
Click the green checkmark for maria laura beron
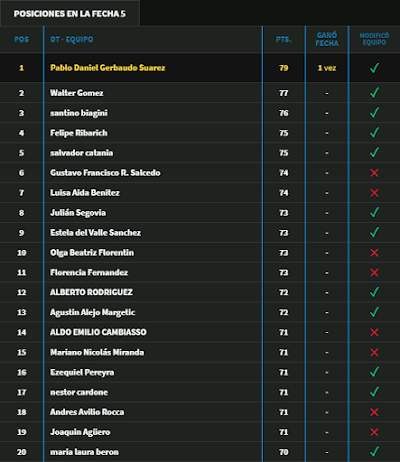[x=374, y=451]
